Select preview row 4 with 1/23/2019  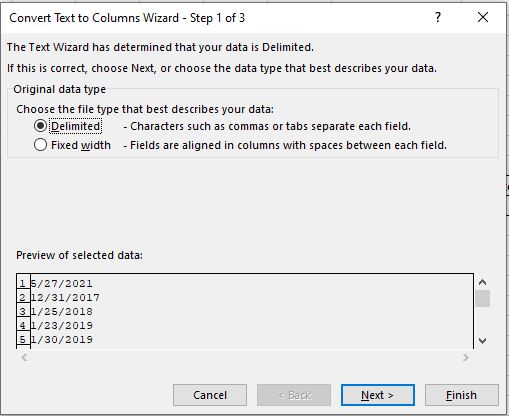point(61,326)
